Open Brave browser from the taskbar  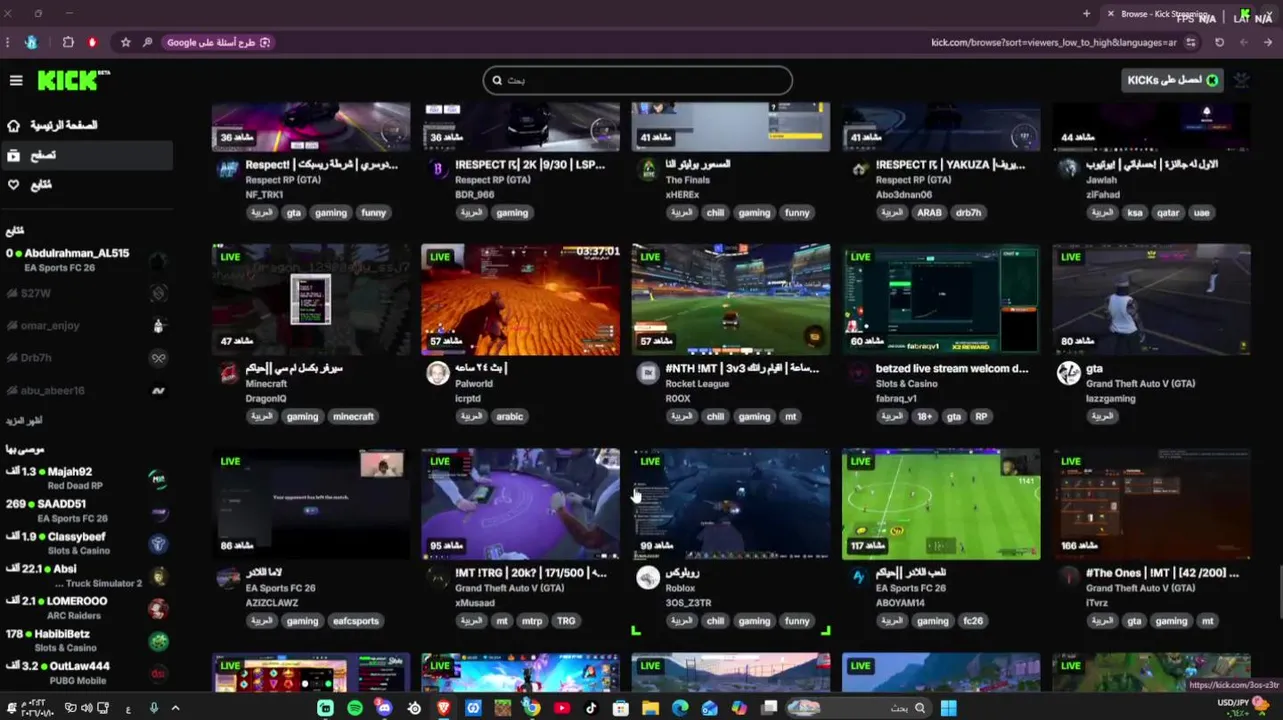point(443,708)
